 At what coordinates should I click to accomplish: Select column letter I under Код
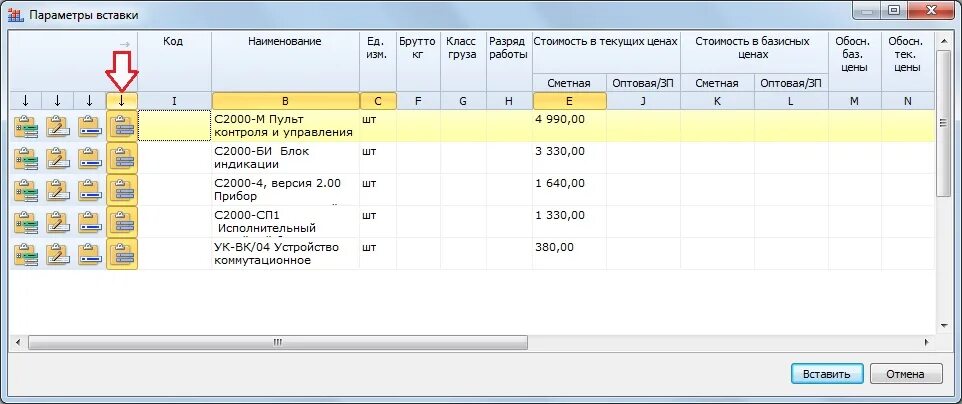point(174,101)
